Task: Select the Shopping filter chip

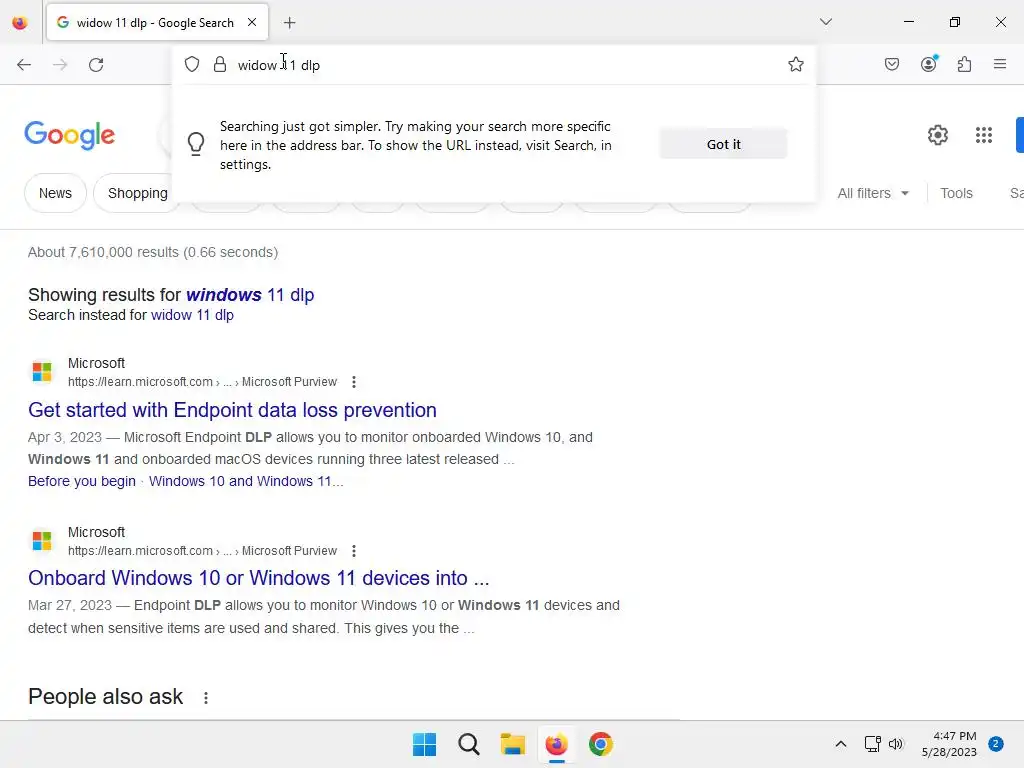Action: pyautogui.click(x=138, y=193)
